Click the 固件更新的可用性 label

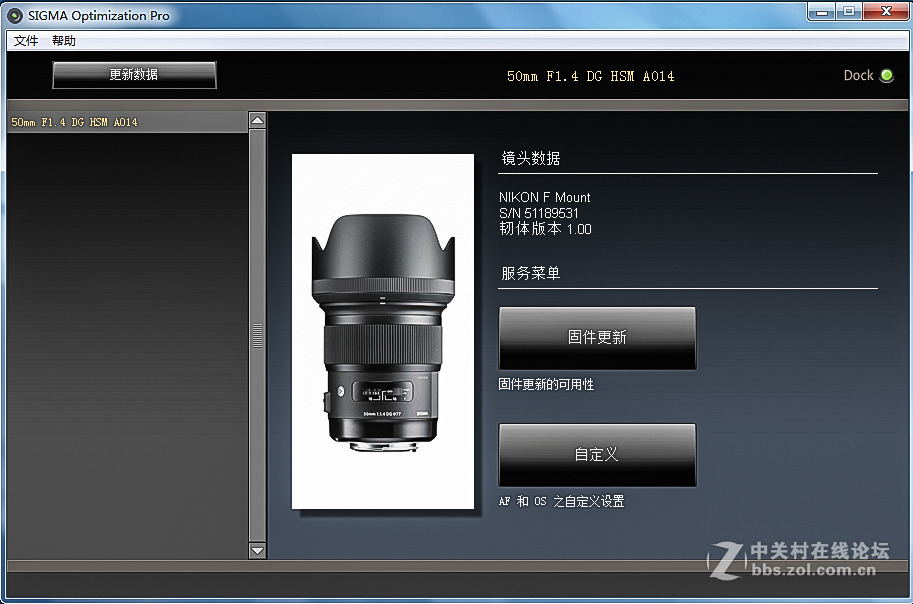[547, 384]
